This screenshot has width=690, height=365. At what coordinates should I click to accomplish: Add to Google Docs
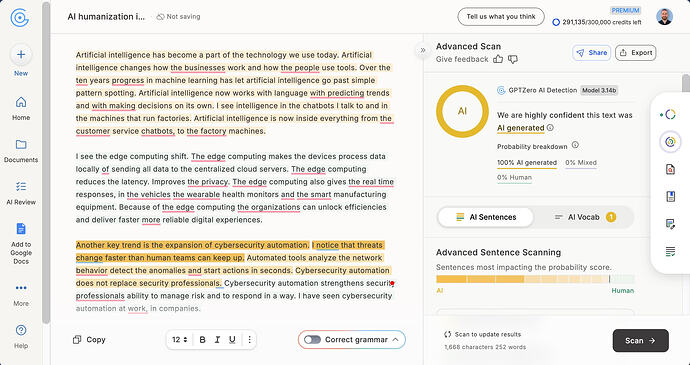(21, 243)
